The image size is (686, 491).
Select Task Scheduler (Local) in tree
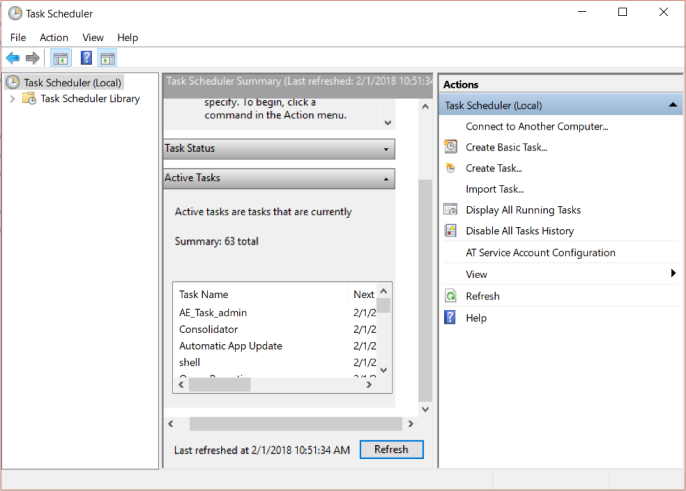click(72, 83)
